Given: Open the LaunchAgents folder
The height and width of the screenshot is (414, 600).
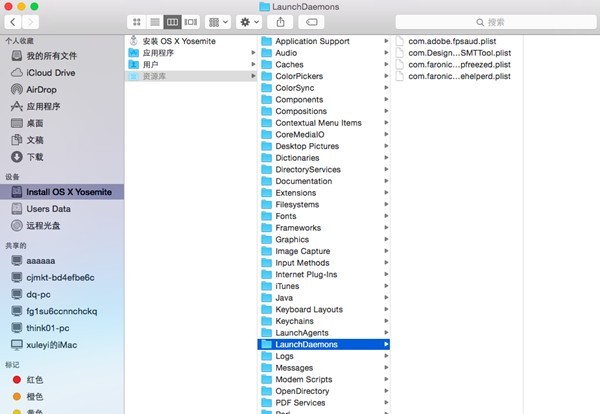Looking at the screenshot, I should tap(324, 333).
